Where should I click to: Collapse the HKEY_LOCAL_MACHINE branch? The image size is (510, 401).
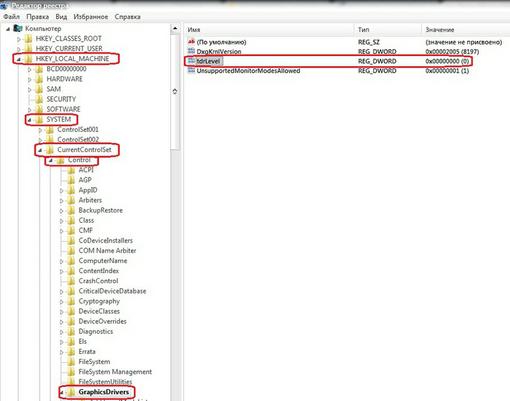click(x=19, y=59)
